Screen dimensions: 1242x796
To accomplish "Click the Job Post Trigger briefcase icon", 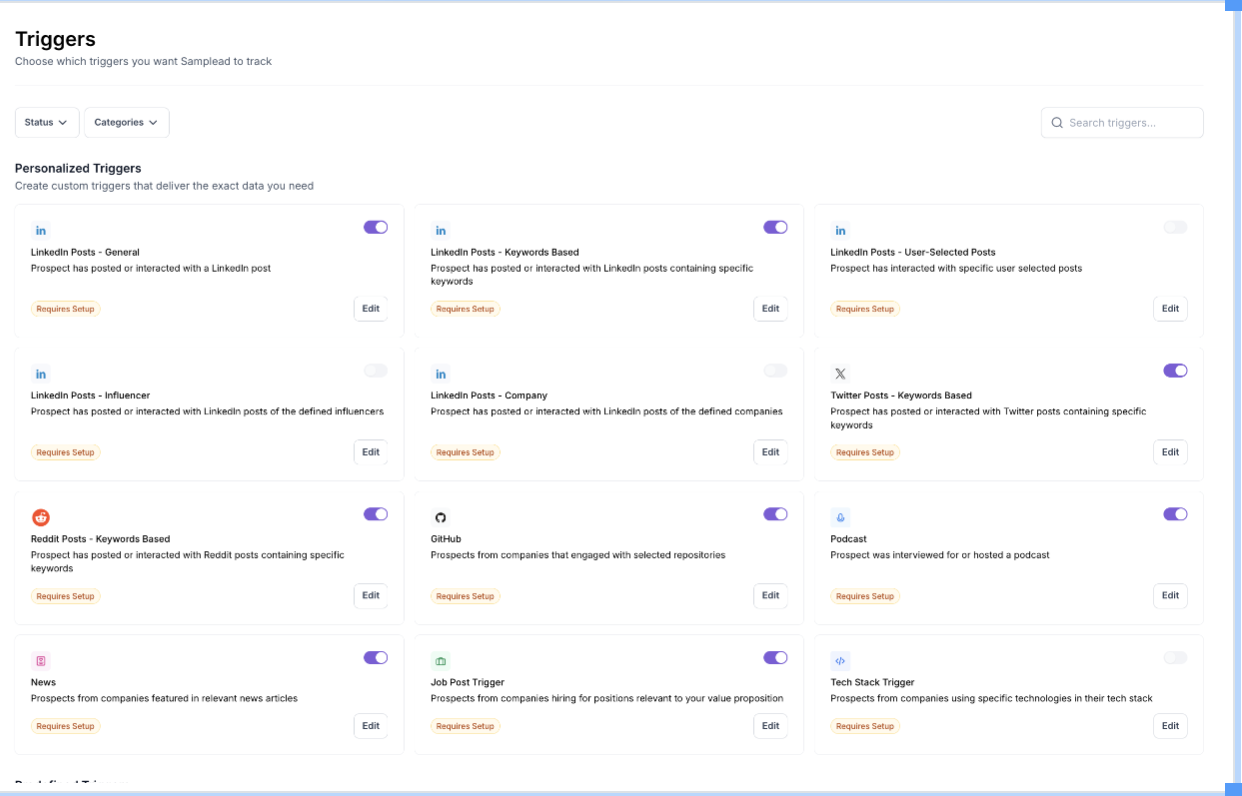I will tap(441, 661).
